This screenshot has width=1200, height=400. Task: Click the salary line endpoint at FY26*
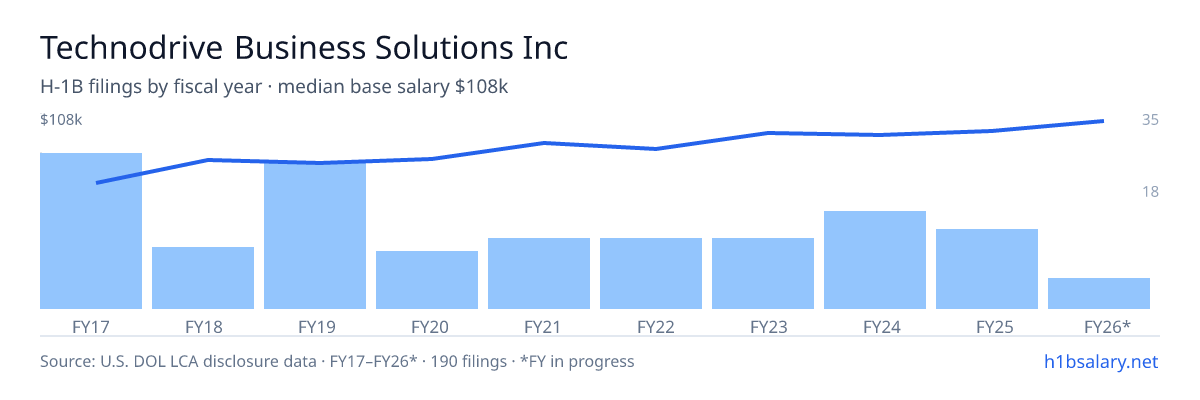tap(1102, 121)
